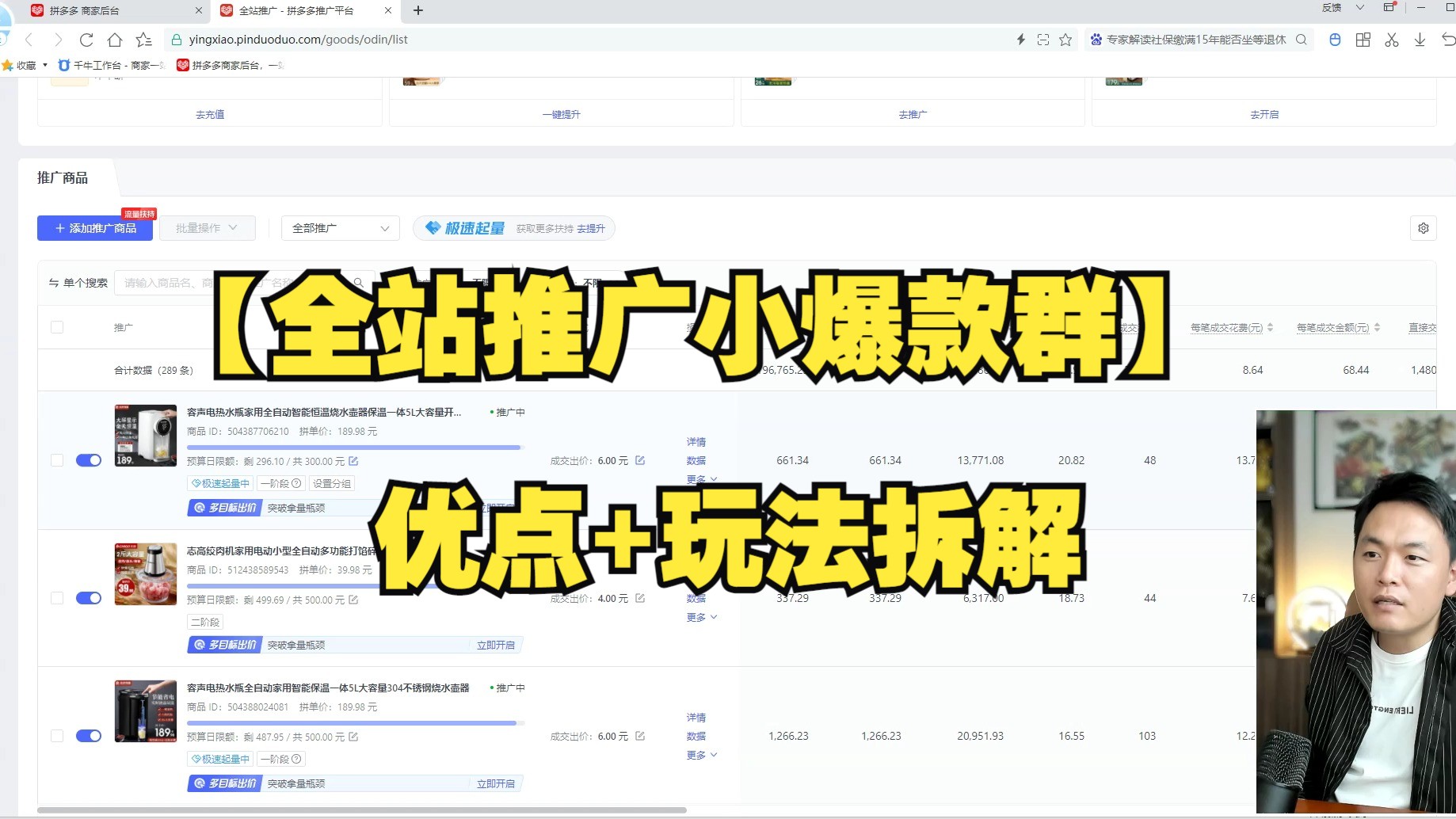The height and width of the screenshot is (819, 1456).
Task: Toggle promotion switch for 志高绞肉机
Action: pos(89,598)
